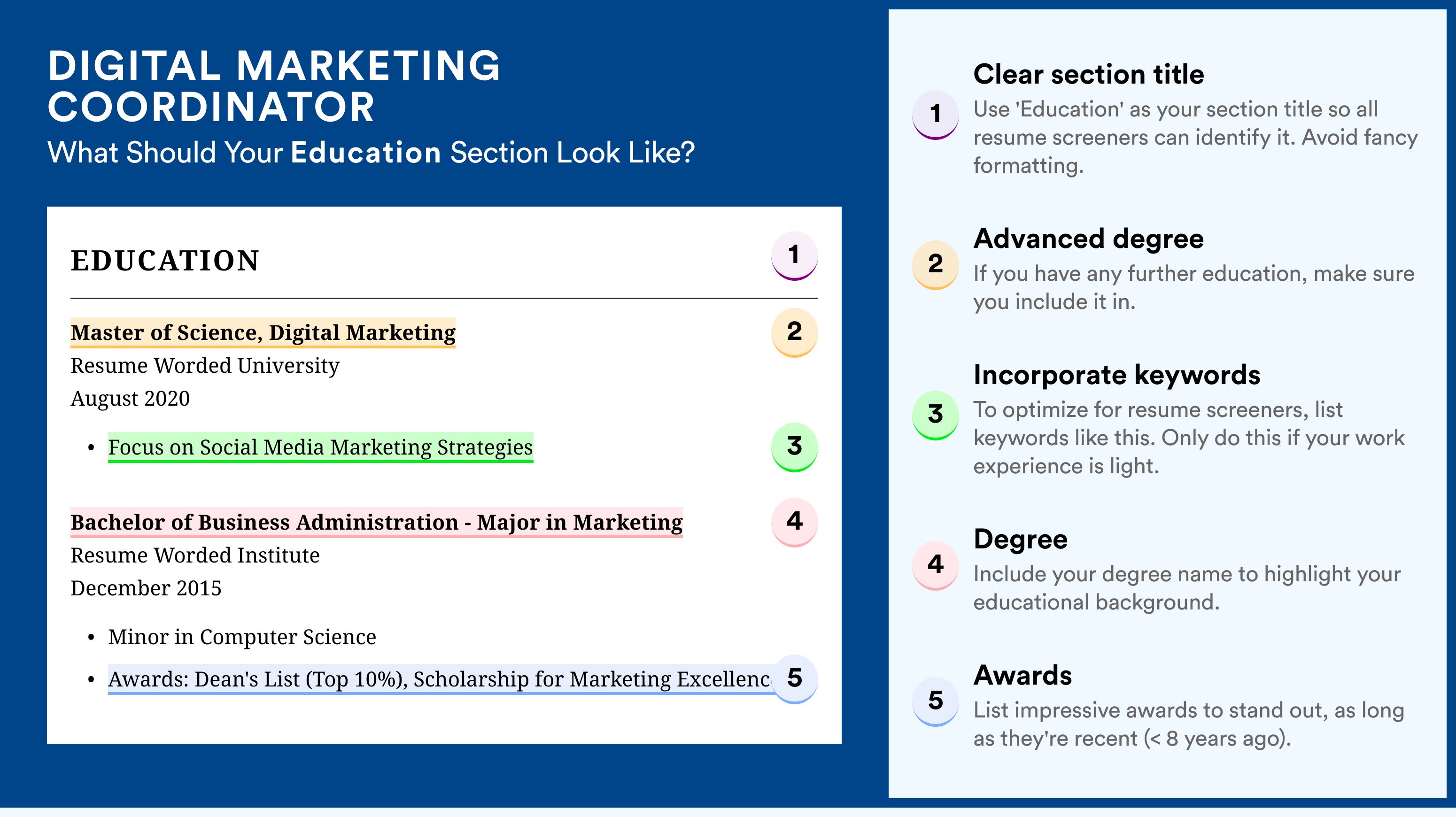1456x817 pixels.
Task: Select 'Bachelor of Business Administration - Major in Marketing'
Action: coord(376,523)
